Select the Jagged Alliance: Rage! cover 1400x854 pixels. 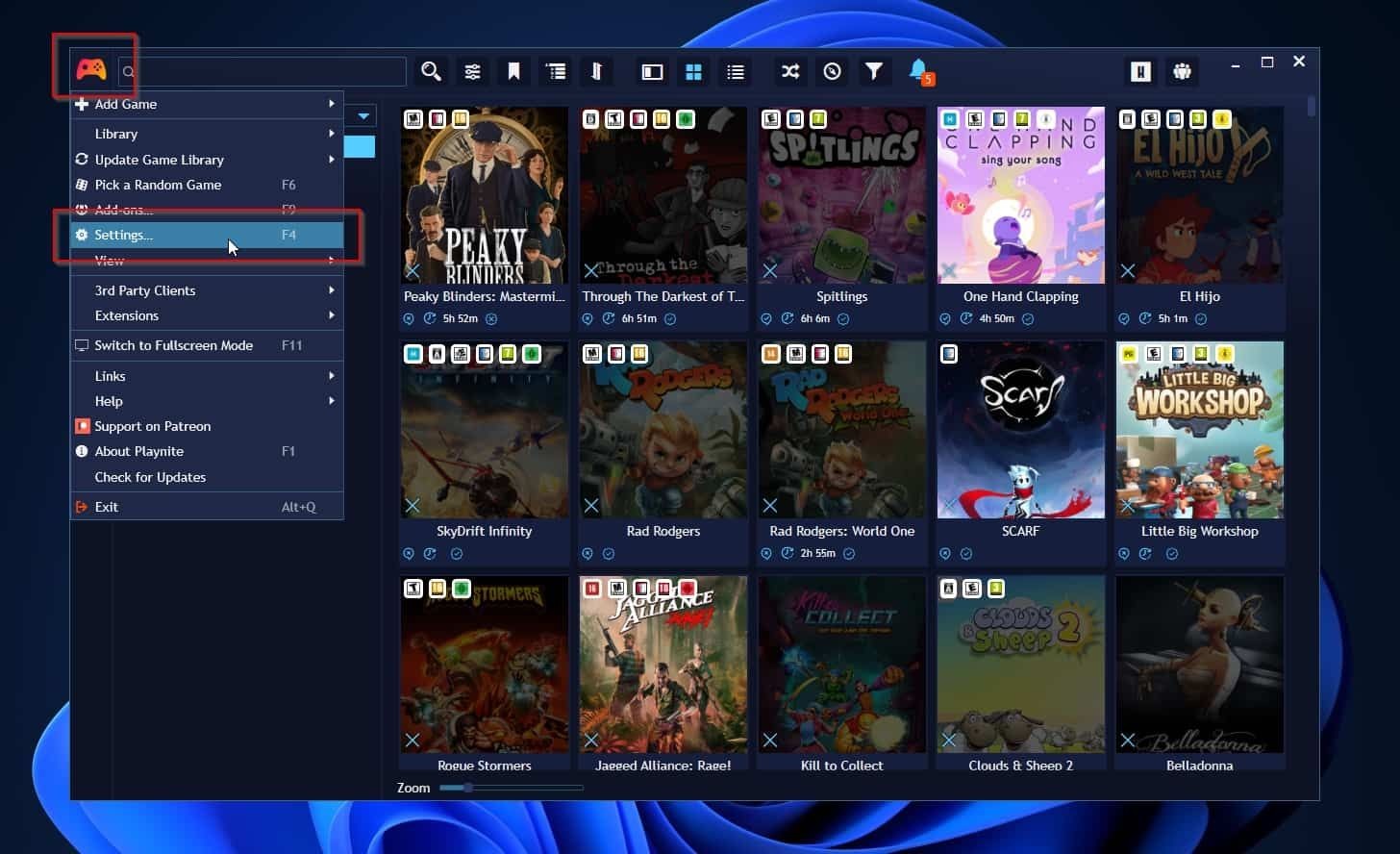point(663,665)
